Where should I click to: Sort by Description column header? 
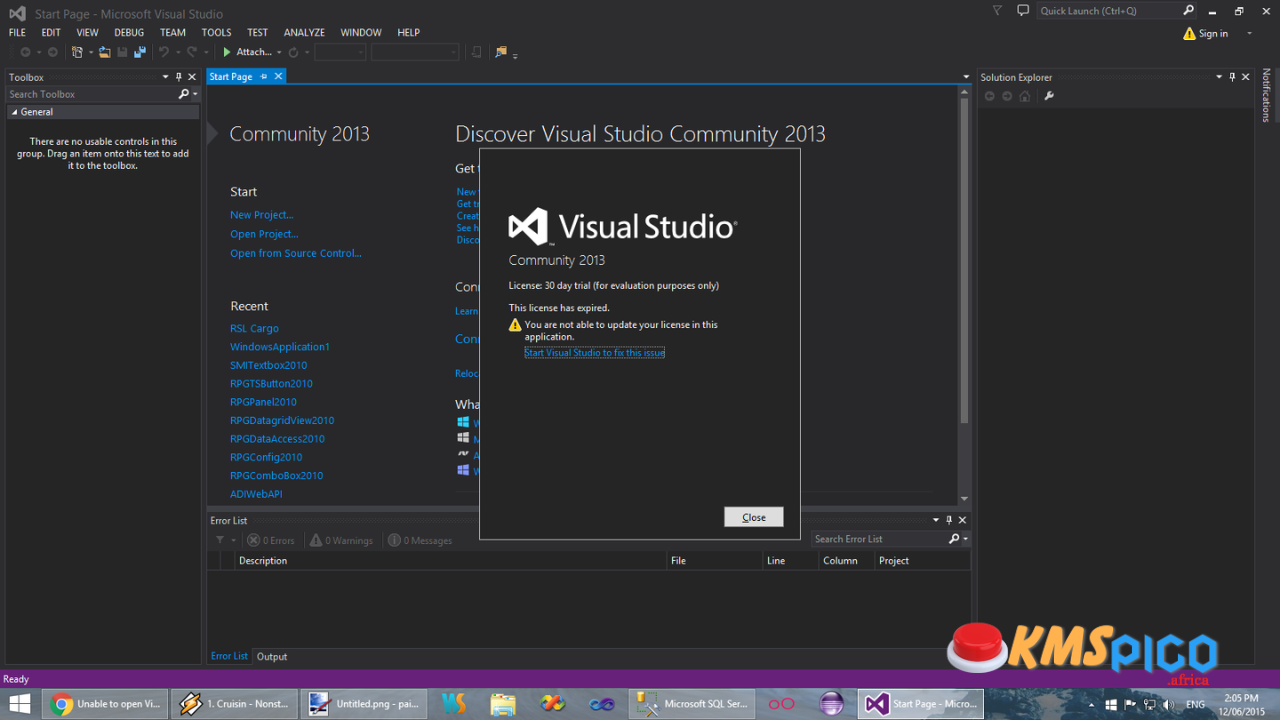pos(263,561)
